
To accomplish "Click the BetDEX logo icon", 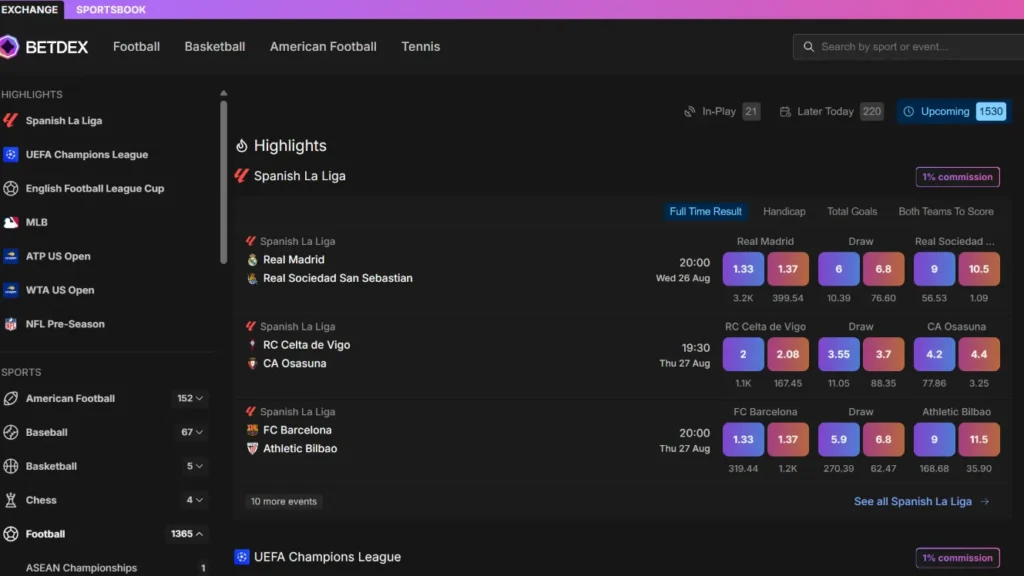I will (9, 47).
